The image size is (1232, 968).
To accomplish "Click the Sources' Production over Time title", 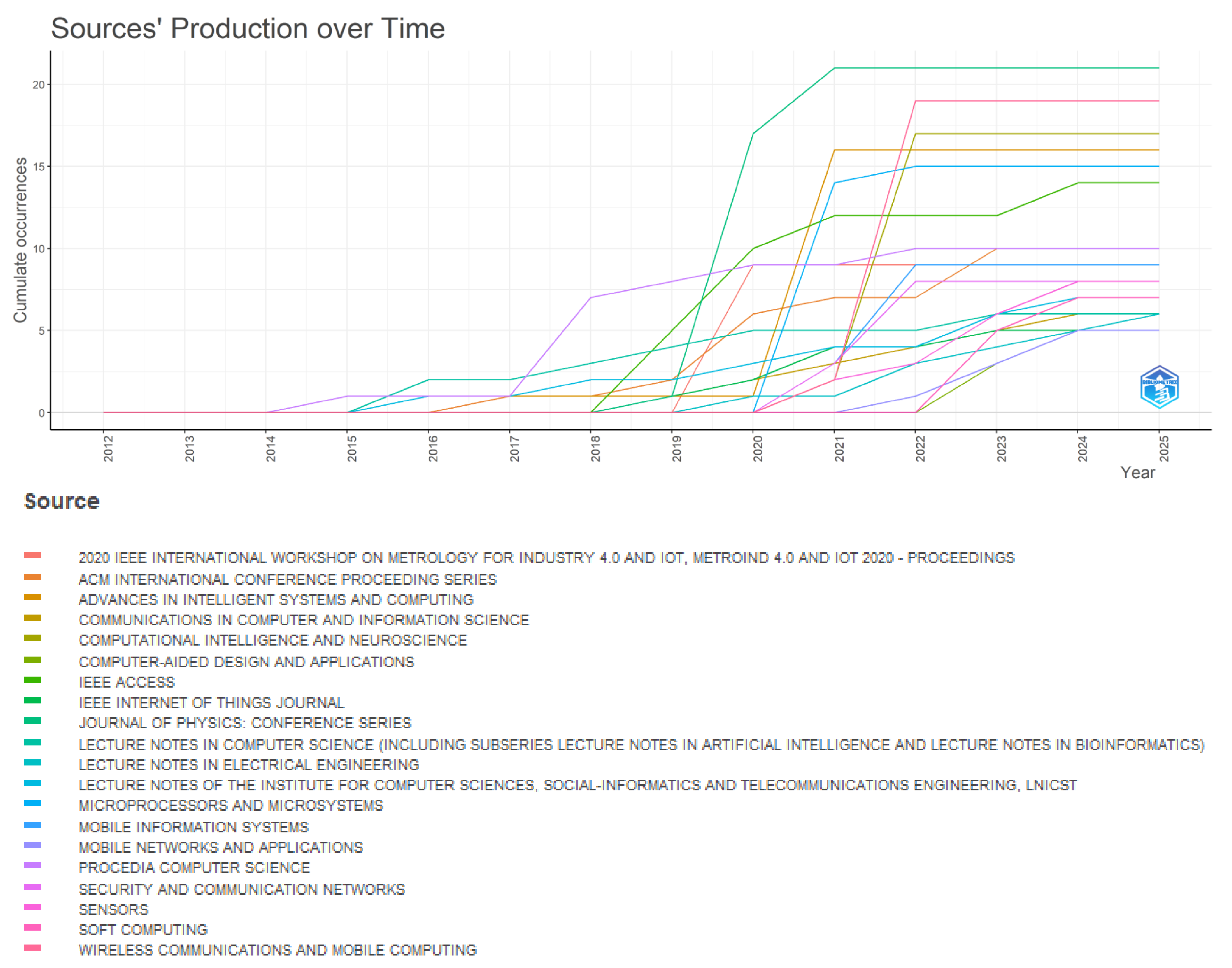I will (248, 28).
